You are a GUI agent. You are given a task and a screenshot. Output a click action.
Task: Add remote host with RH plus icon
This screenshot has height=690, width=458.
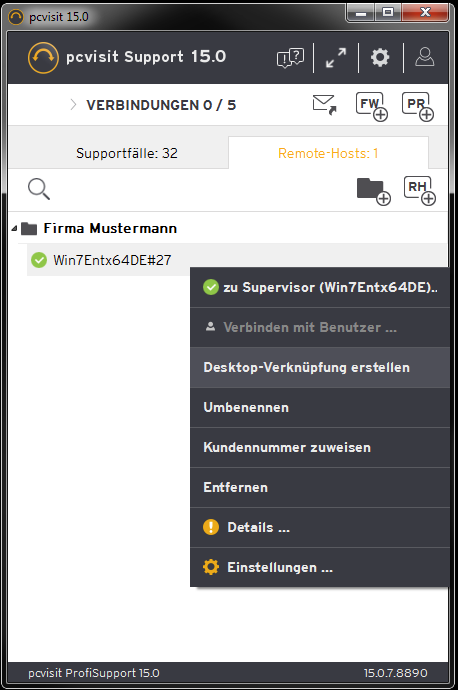pos(420,191)
